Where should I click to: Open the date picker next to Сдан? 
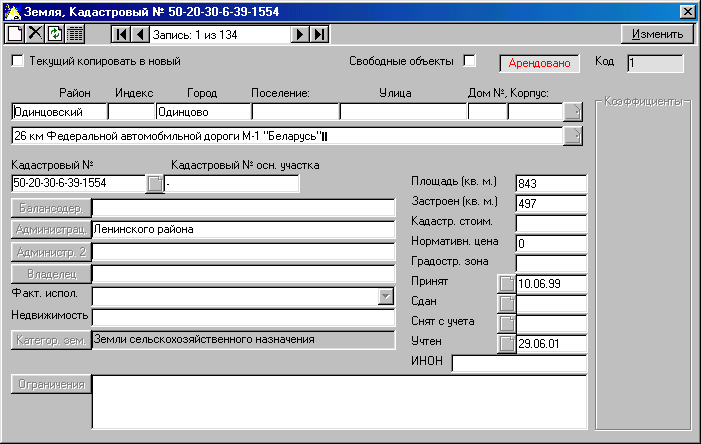point(507,304)
